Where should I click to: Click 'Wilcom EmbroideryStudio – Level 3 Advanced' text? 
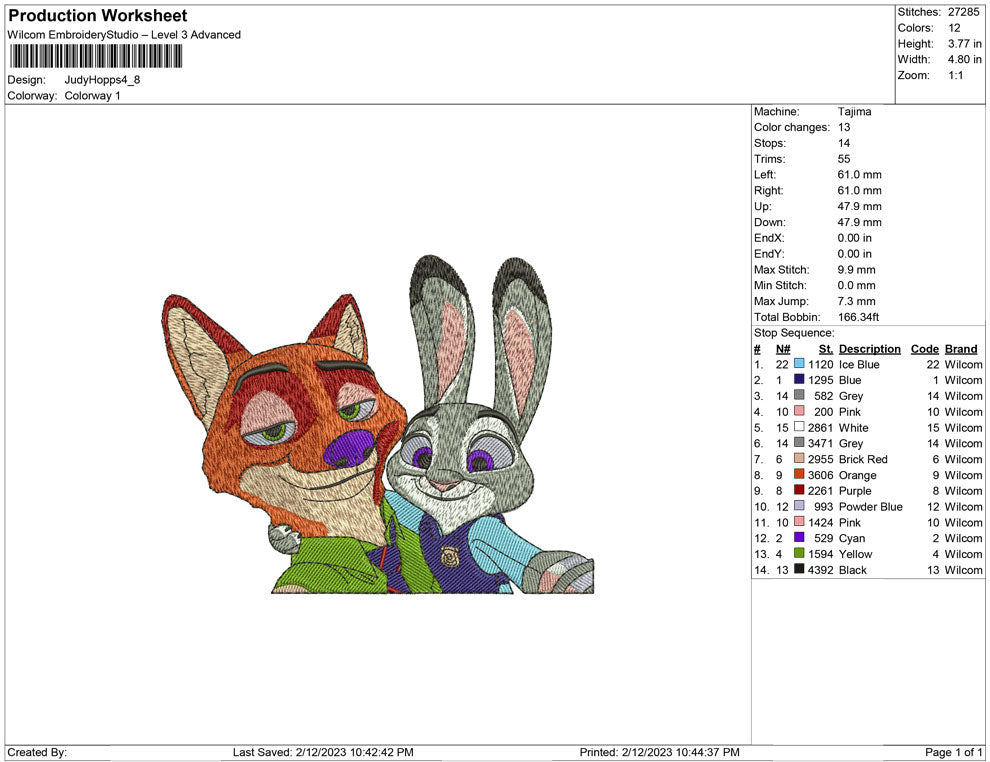(124, 35)
